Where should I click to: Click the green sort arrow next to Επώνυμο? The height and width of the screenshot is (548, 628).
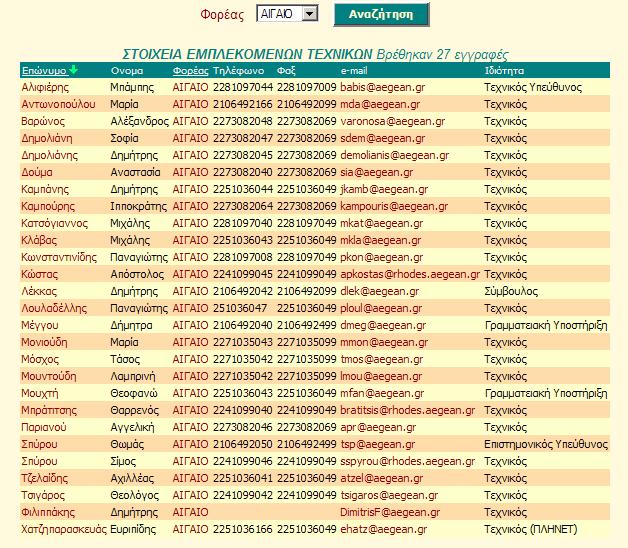pyautogui.click(x=73, y=70)
